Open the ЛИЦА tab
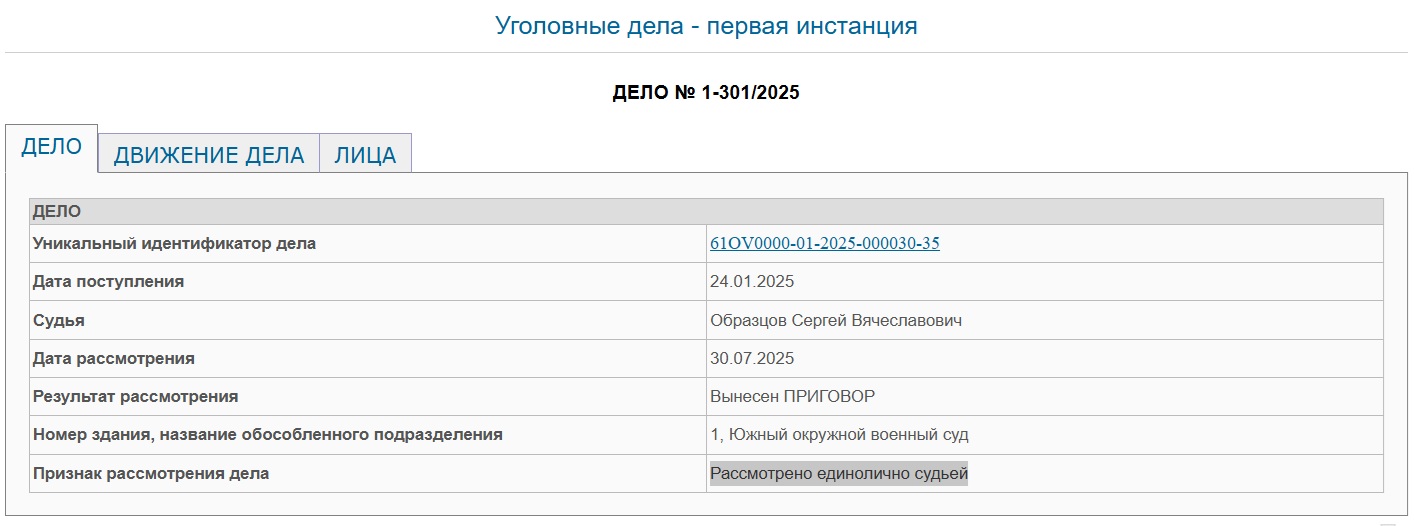The width and height of the screenshot is (1414, 526). (365, 155)
